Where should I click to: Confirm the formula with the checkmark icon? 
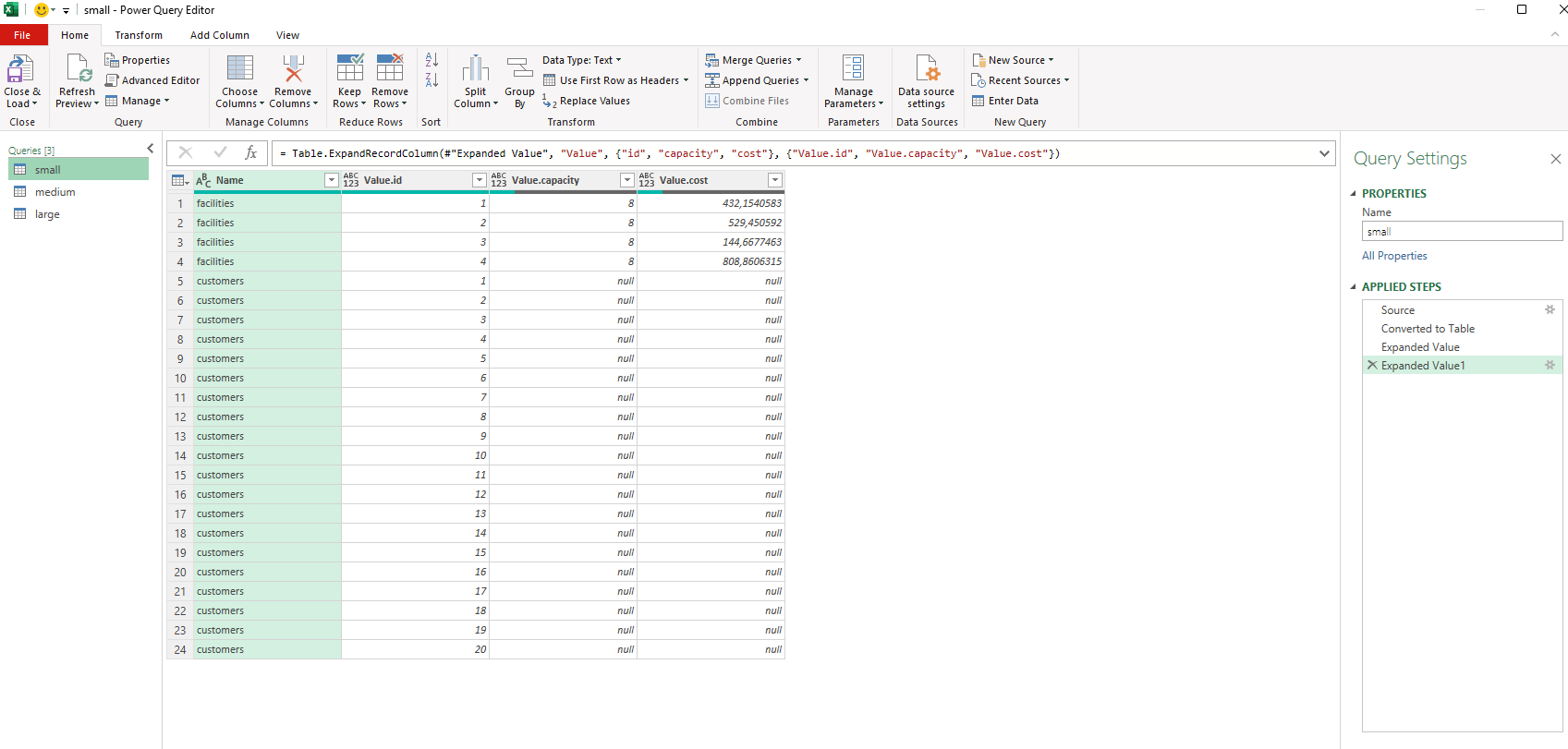point(220,153)
